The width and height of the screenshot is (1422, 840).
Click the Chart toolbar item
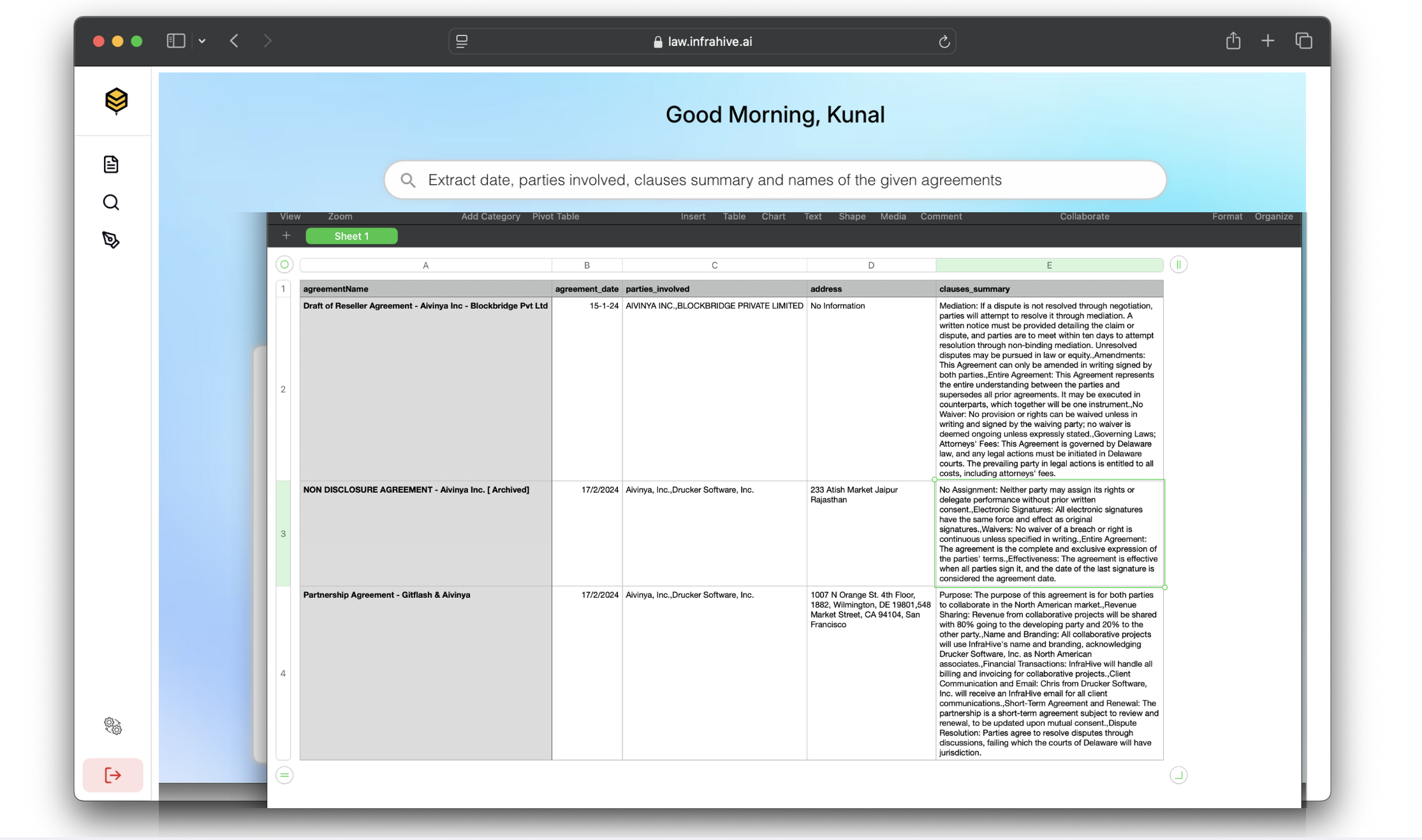pos(773,217)
